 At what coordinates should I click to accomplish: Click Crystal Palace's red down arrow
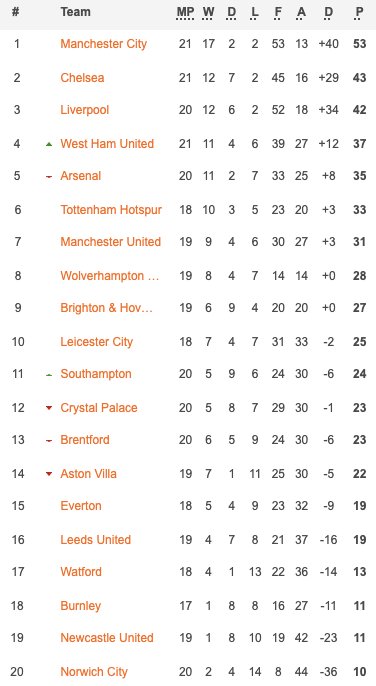pos(49,408)
